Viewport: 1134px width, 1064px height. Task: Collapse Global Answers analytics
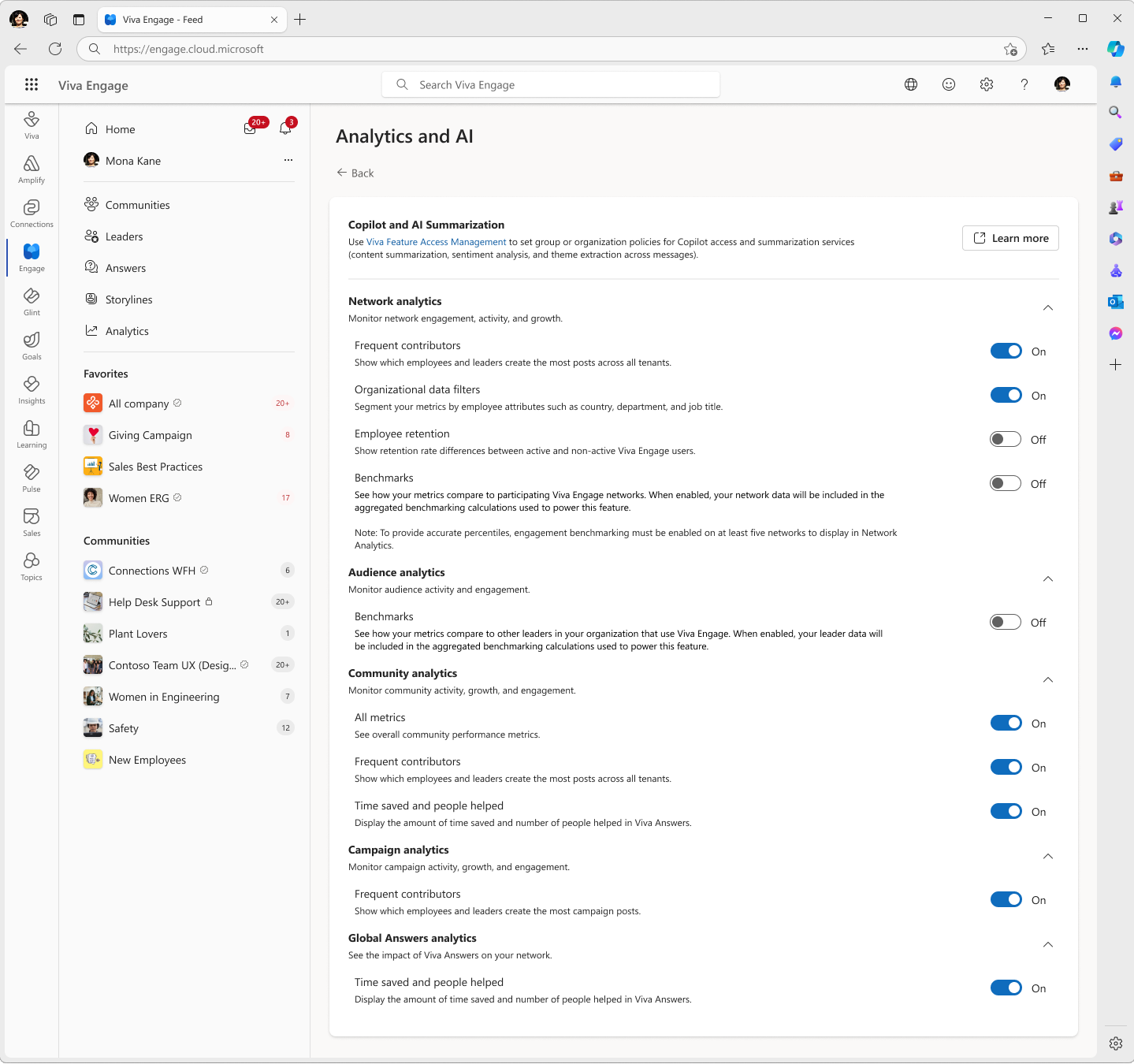(1048, 944)
